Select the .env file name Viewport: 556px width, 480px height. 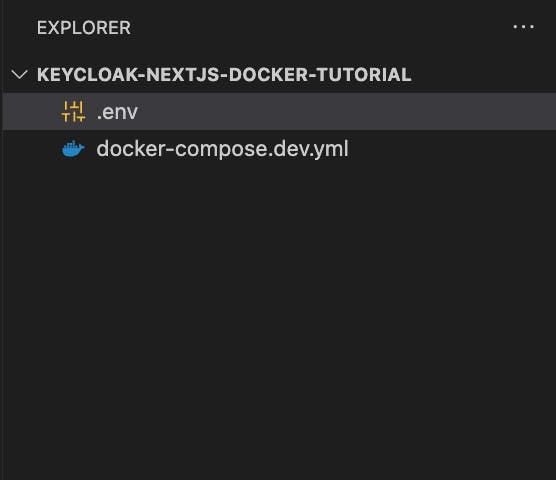tap(117, 112)
